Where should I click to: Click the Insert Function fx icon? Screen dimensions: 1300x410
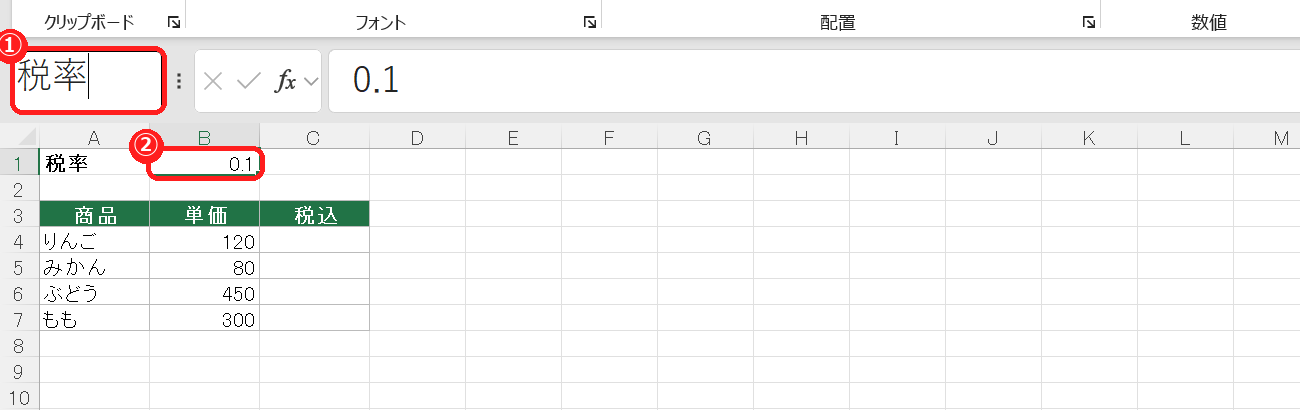click(x=286, y=82)
